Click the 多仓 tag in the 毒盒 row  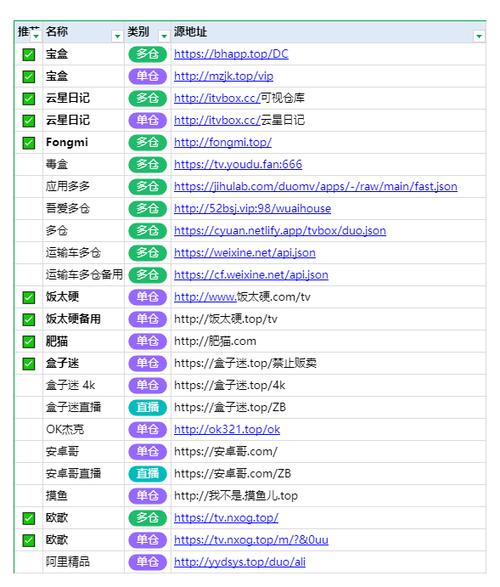coord(147,164)
